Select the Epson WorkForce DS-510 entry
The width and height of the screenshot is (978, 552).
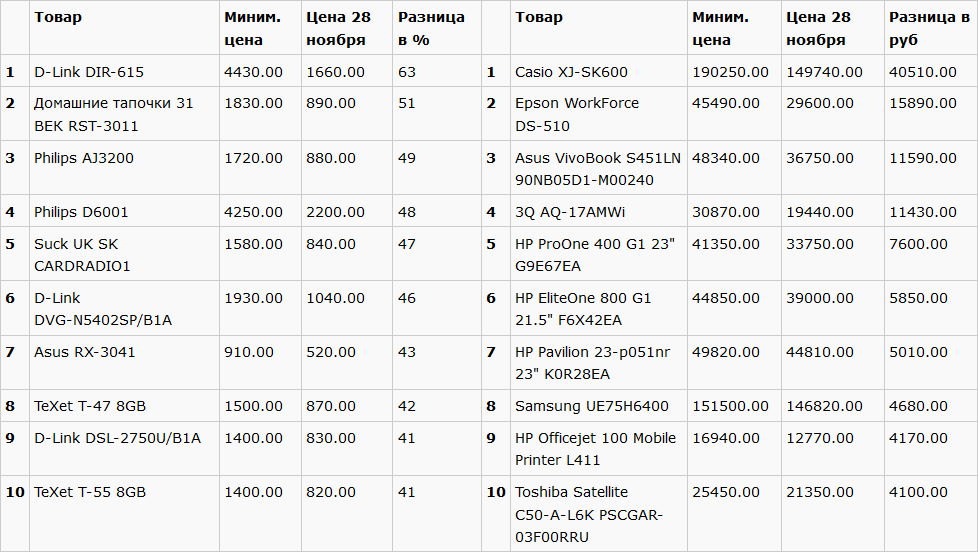click(x=599, y=114)
